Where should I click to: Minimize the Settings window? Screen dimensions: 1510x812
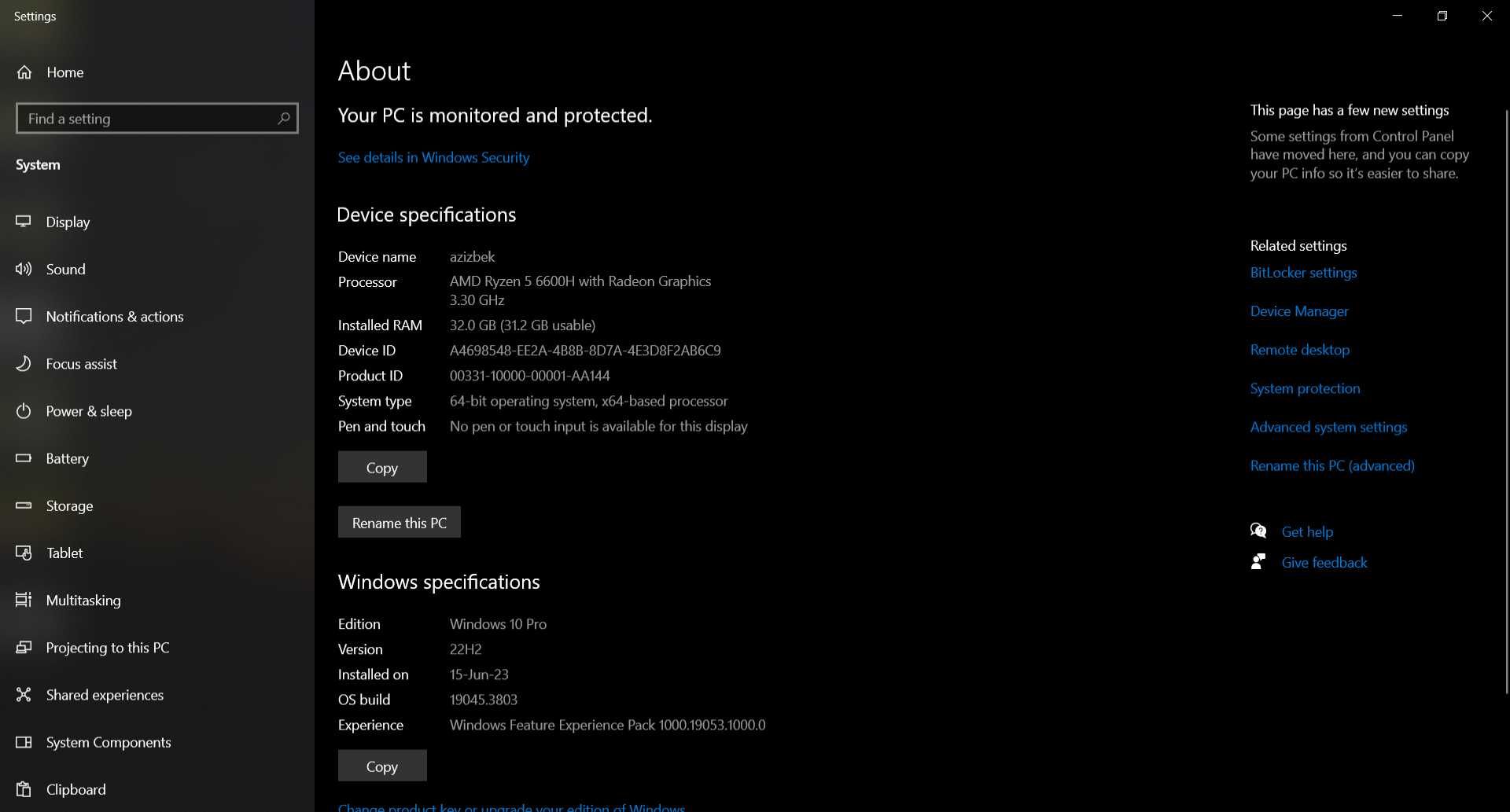pyautogui.click(x=1398, y=16)
